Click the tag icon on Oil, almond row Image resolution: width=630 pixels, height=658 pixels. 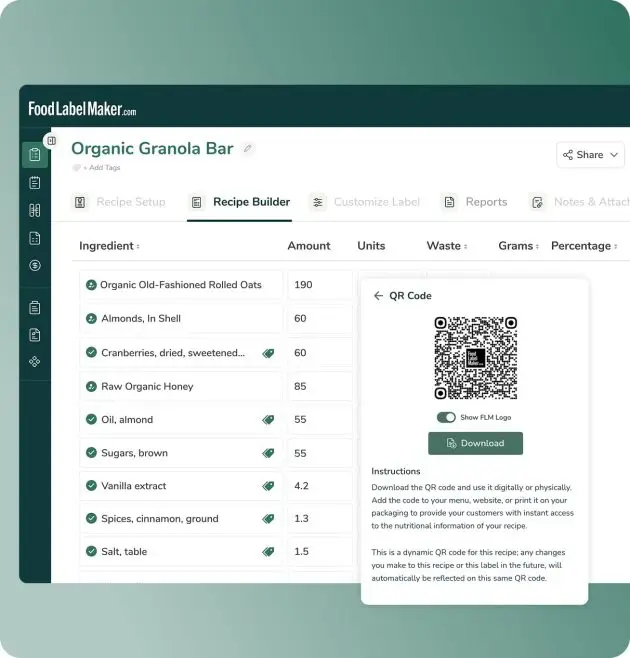coord(268,420)
